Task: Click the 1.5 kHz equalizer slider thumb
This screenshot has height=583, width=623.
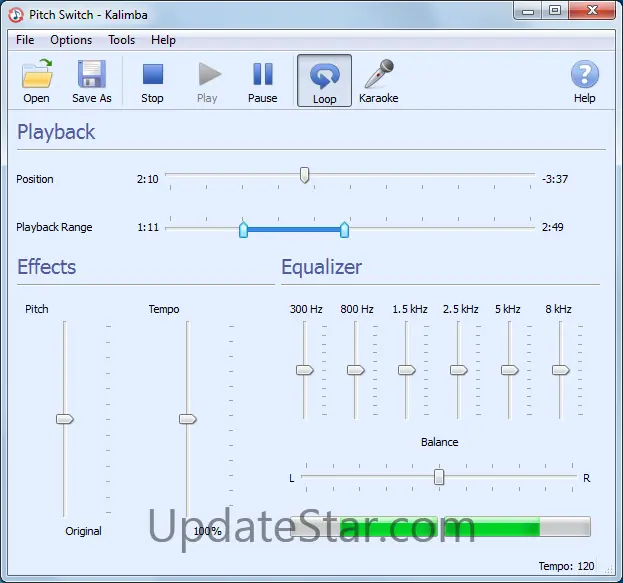Action: (x=407, y=370)
